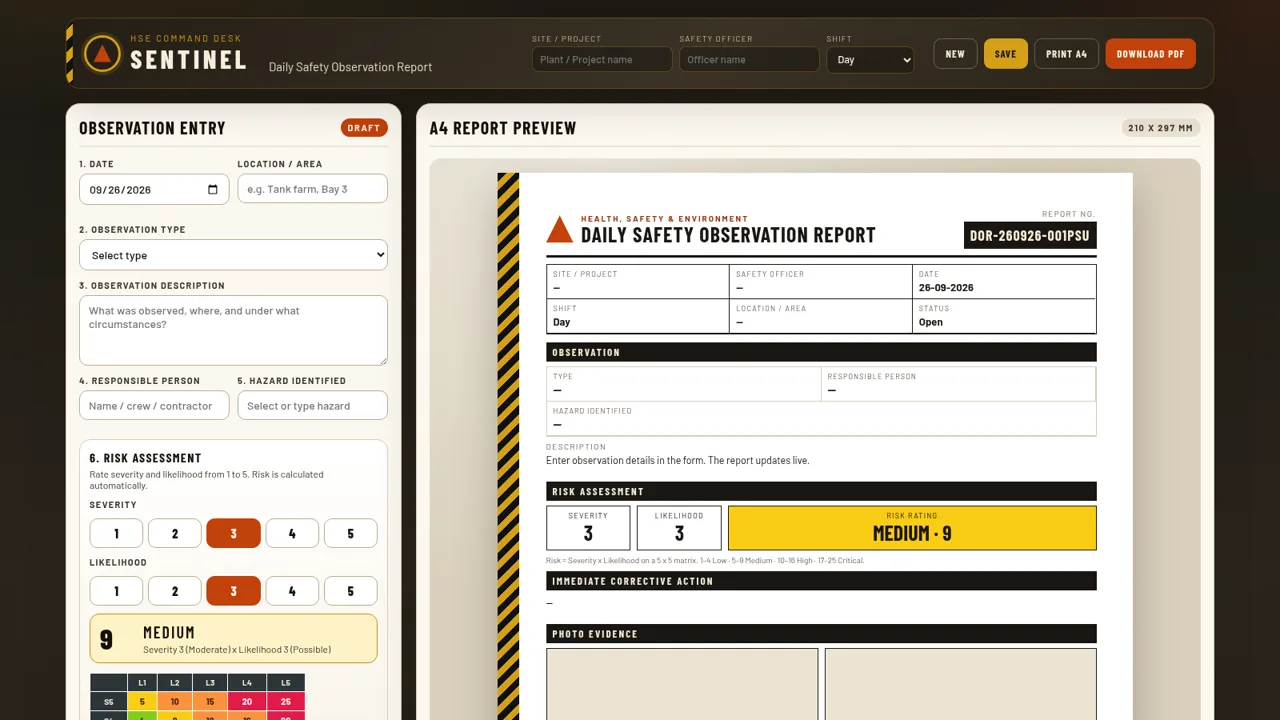The image size is (1280, 720).
Task: Click the DOWNLOAD PDF button
Action: pos(1151,54)
